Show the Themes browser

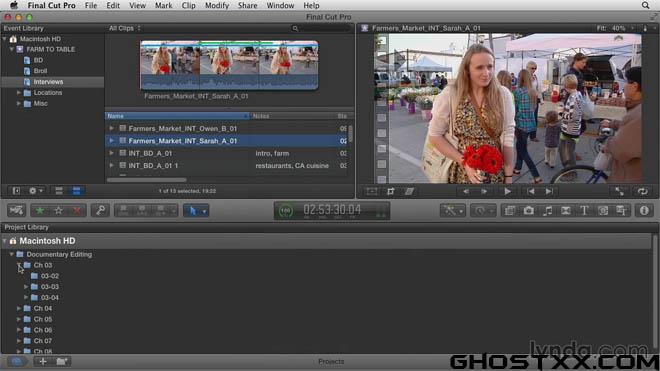pos(621,210)
